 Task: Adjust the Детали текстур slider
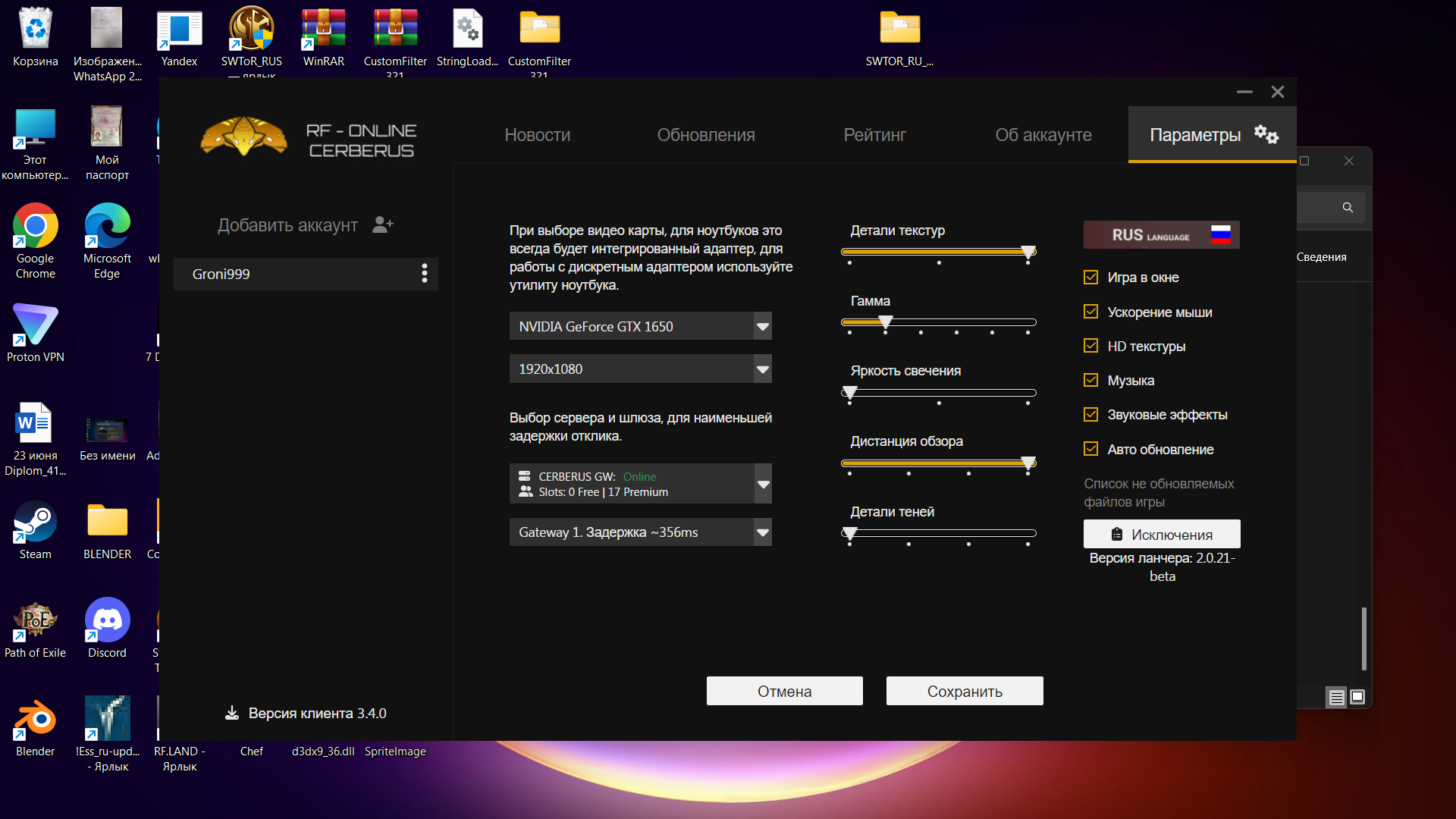click(938, 252)
